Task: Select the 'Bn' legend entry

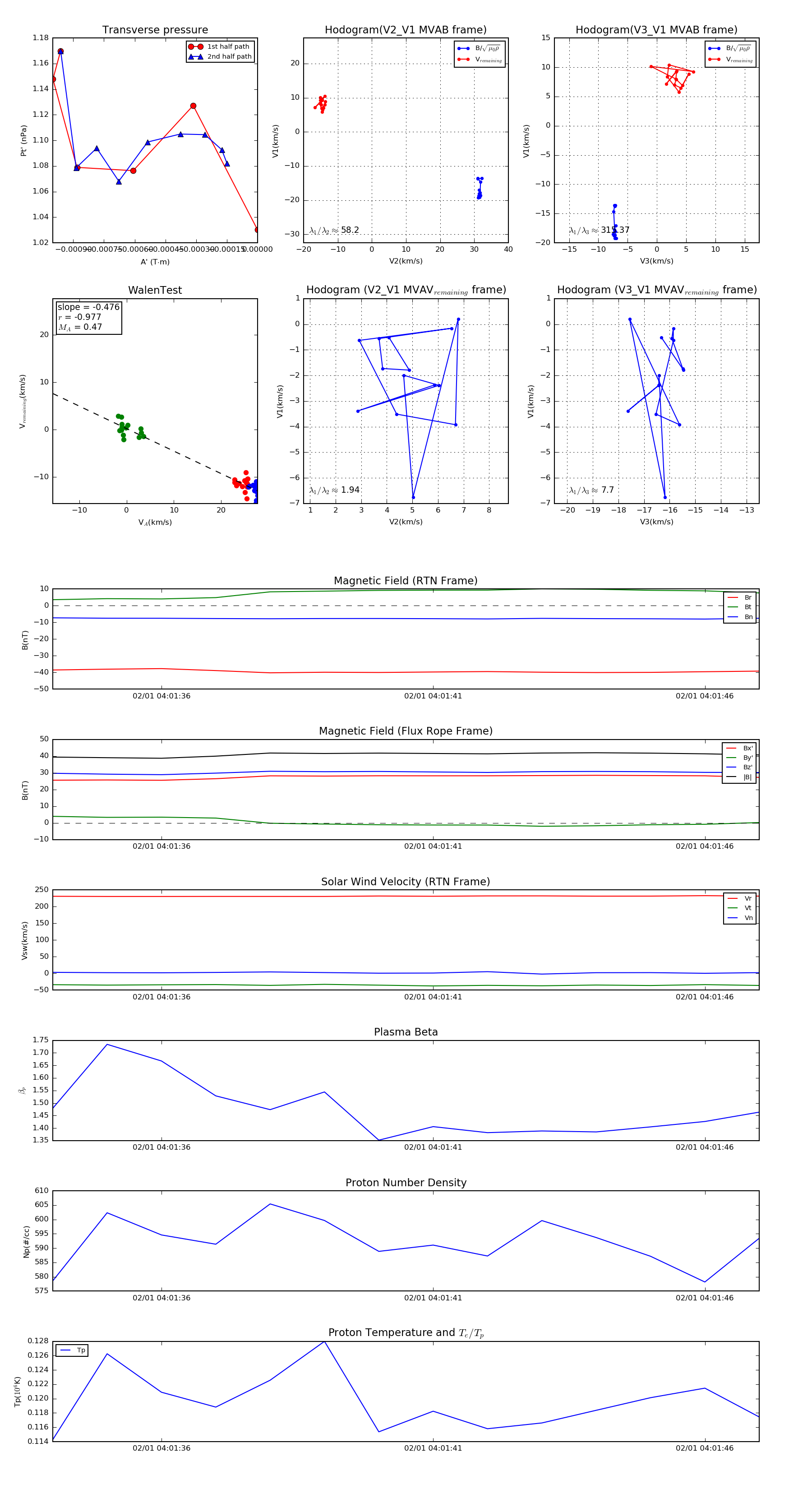Action: 740,617
